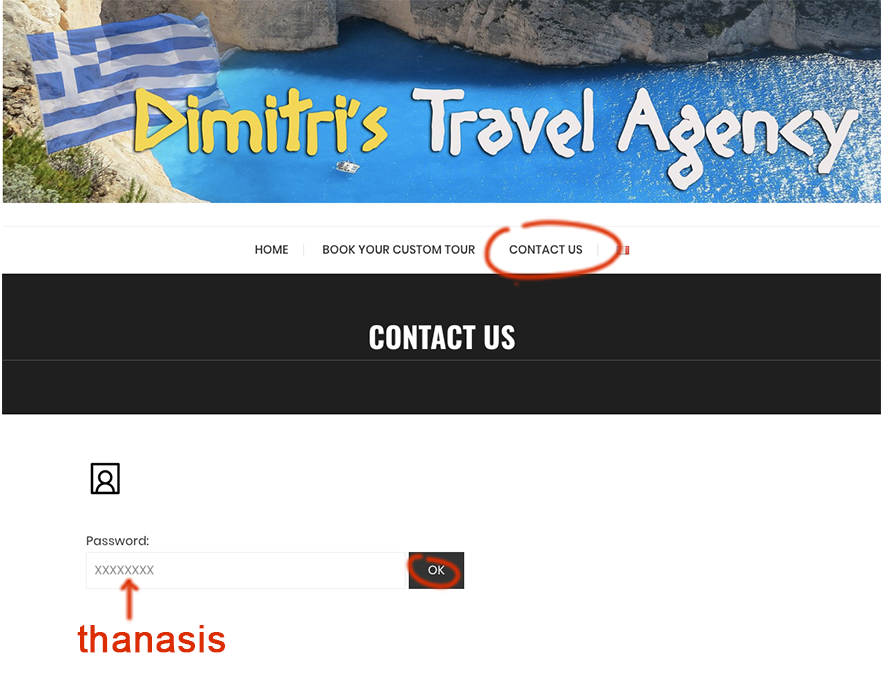Open the language flag icon in navigation
885x692 pixels.
click(x=623, y=250)
